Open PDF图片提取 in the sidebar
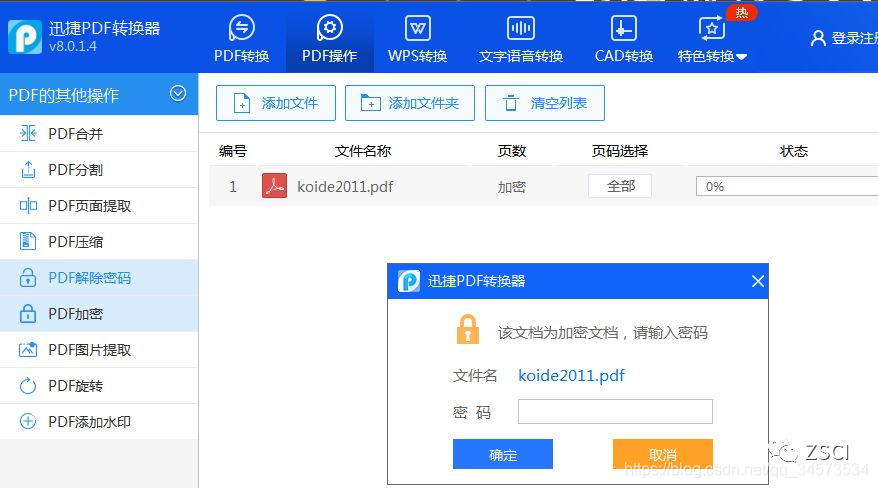Viewport: 878px width, 488px height. 99,349
